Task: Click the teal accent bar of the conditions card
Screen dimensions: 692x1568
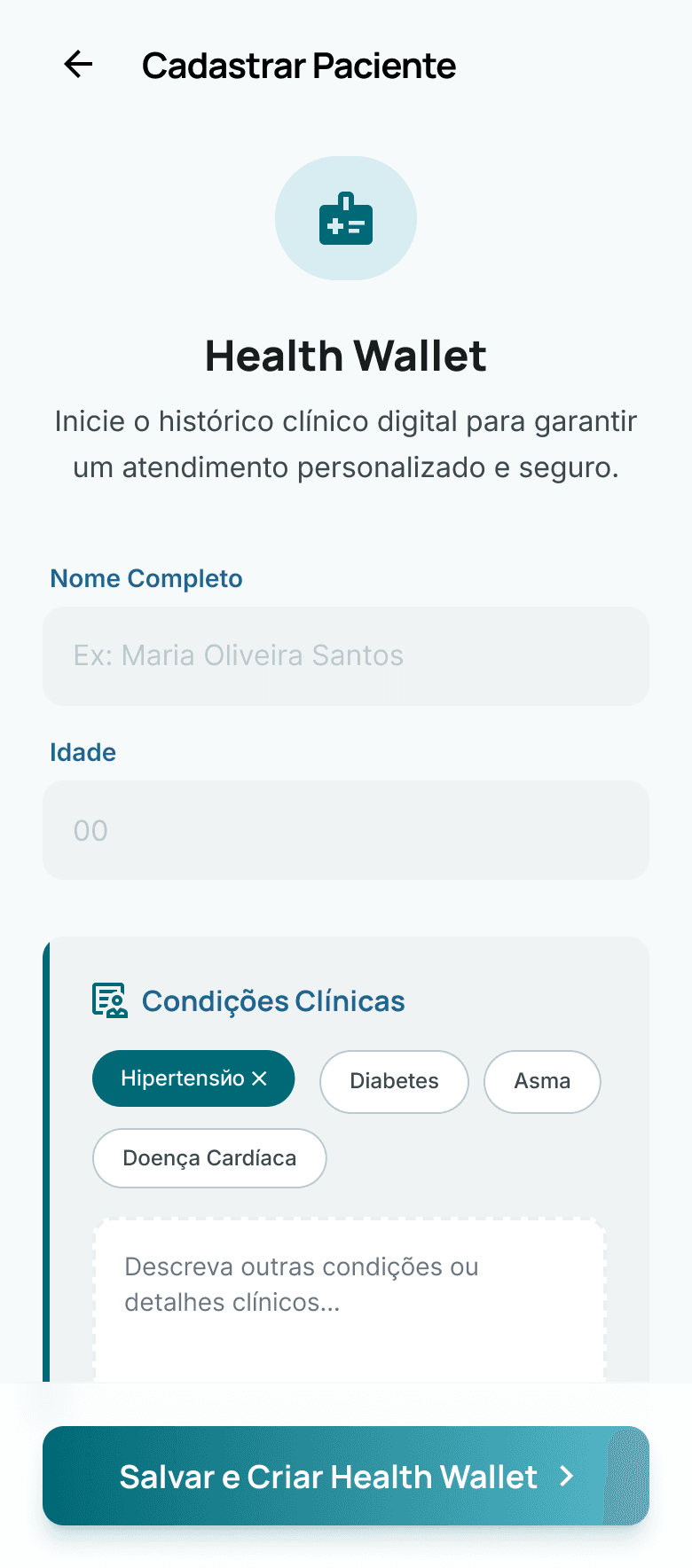Action: pyautogui.click(x=46, y=1153)
